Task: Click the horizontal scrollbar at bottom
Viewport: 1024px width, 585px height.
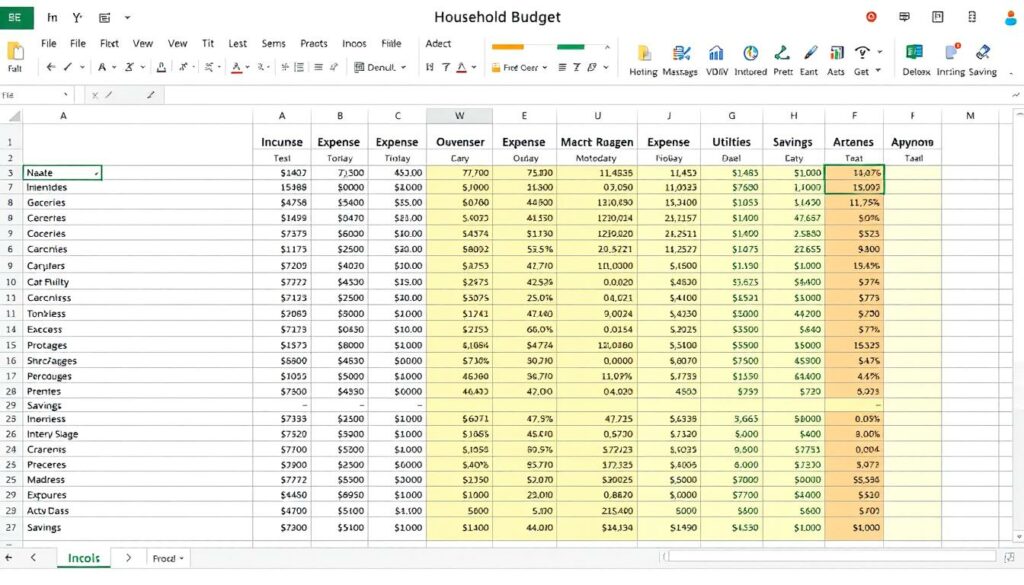Action: pyautogui.click(x=830, y=557)
